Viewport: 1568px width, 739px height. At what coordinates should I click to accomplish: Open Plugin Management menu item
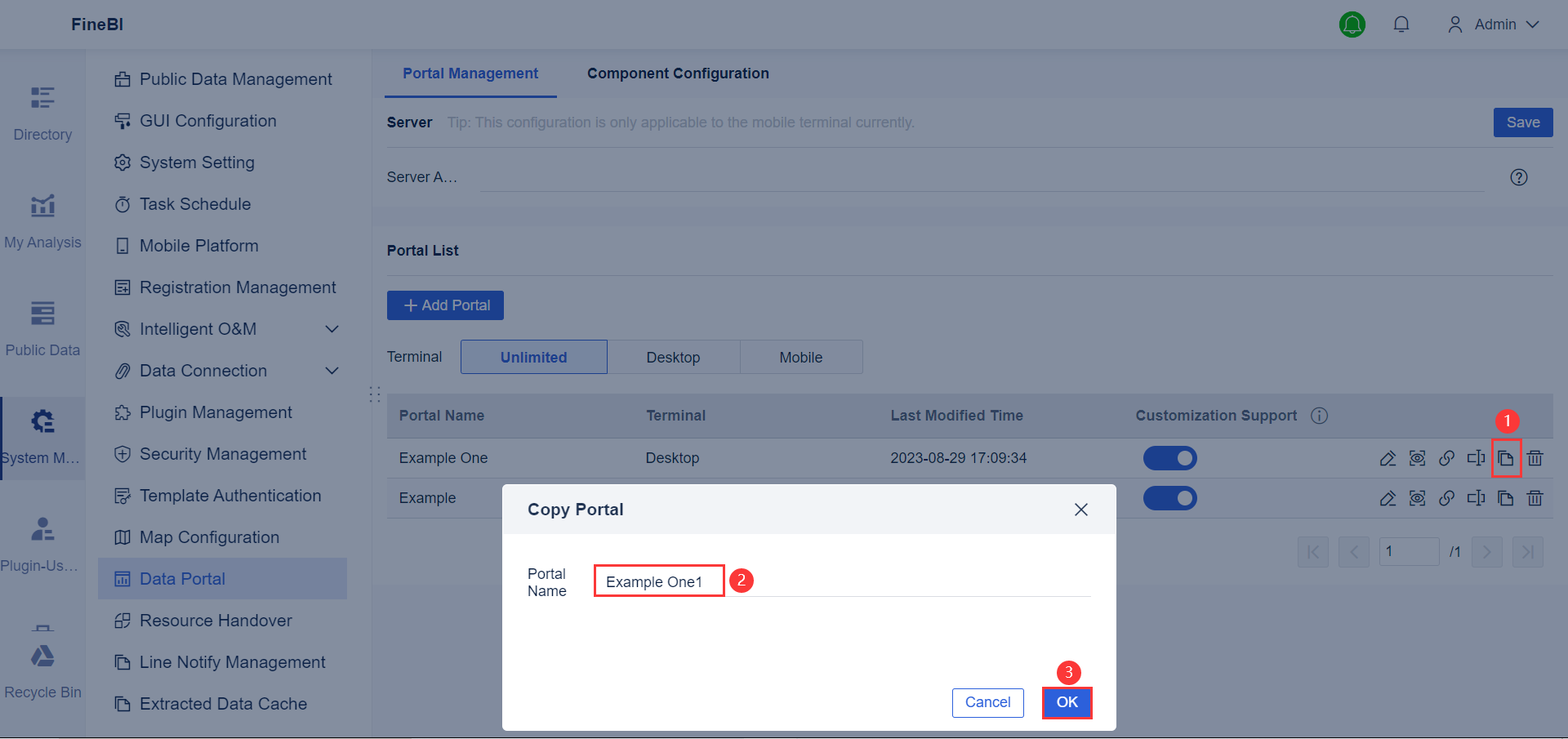click(x=222, y=412)
